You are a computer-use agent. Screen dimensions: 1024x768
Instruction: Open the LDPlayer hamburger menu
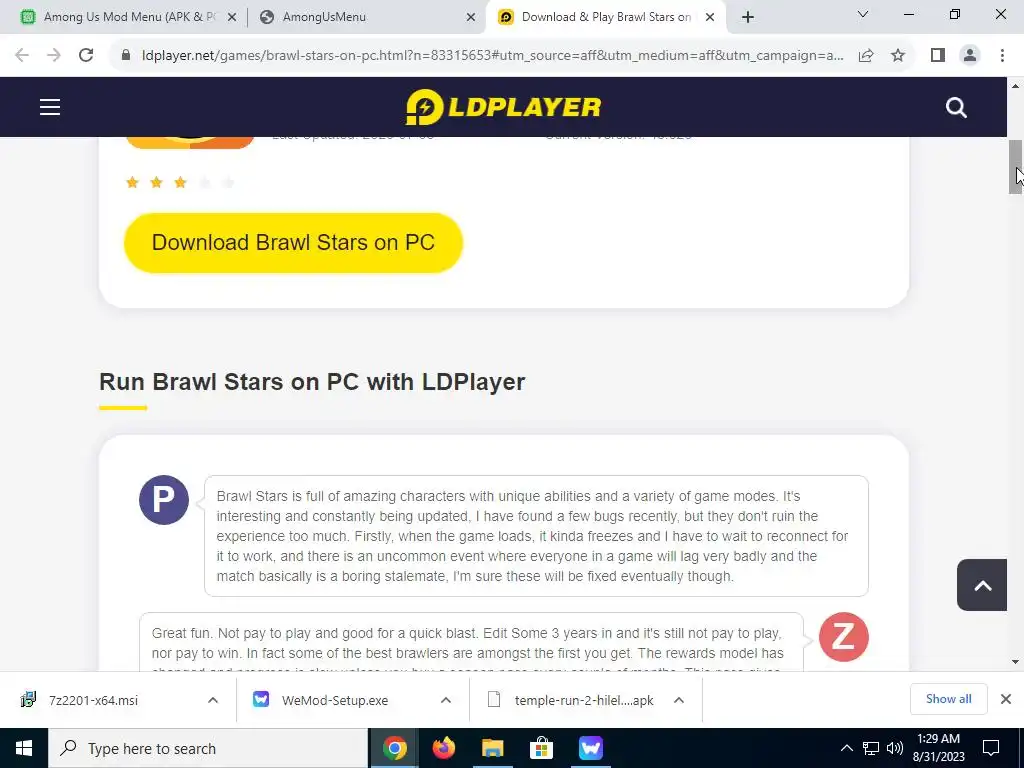[50, 107]
